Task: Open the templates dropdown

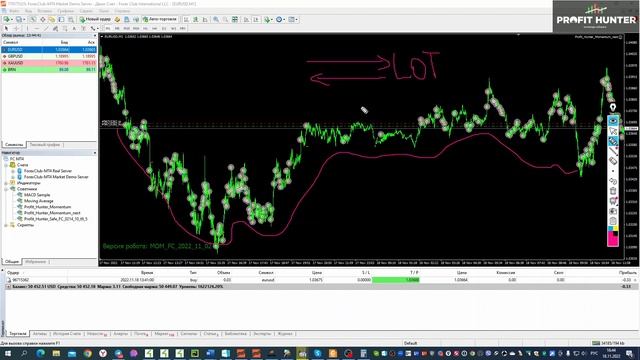Action: (293, 19)
